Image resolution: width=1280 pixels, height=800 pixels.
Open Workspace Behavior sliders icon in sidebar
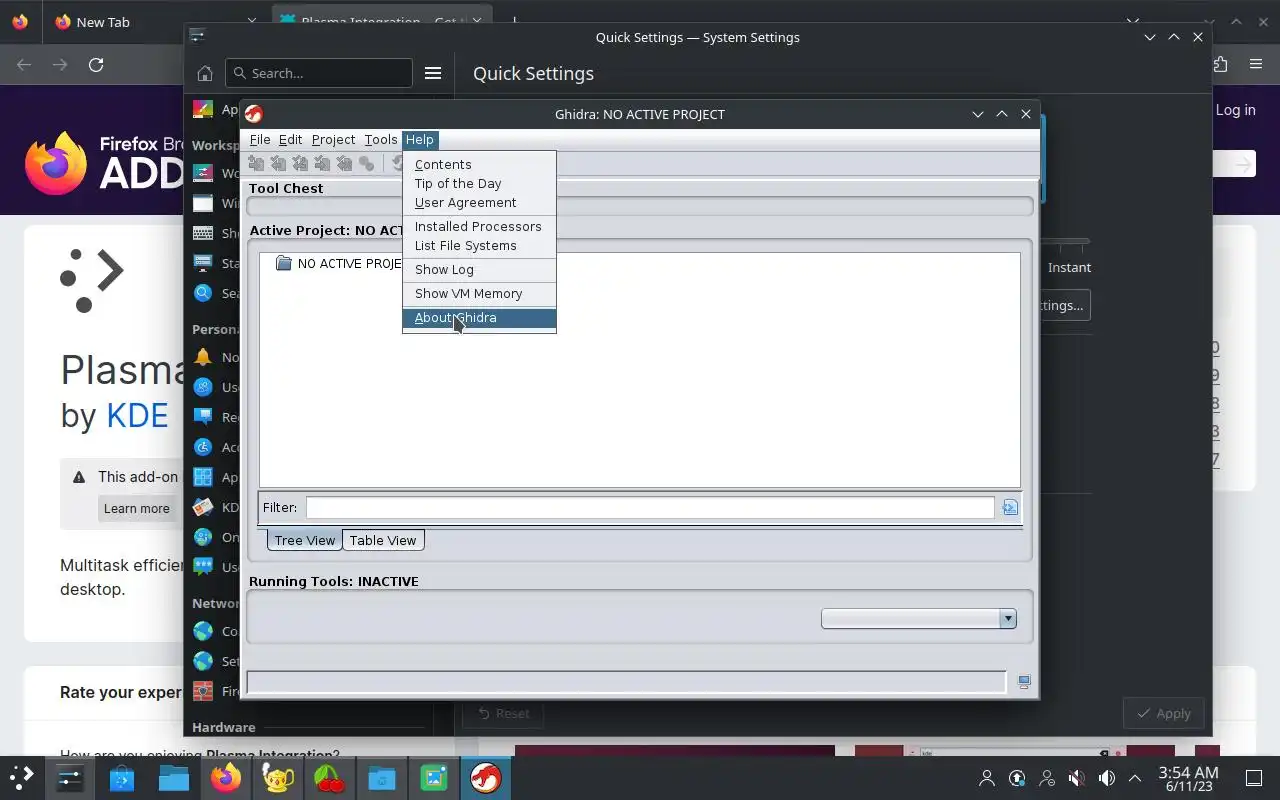click(203, 173)
